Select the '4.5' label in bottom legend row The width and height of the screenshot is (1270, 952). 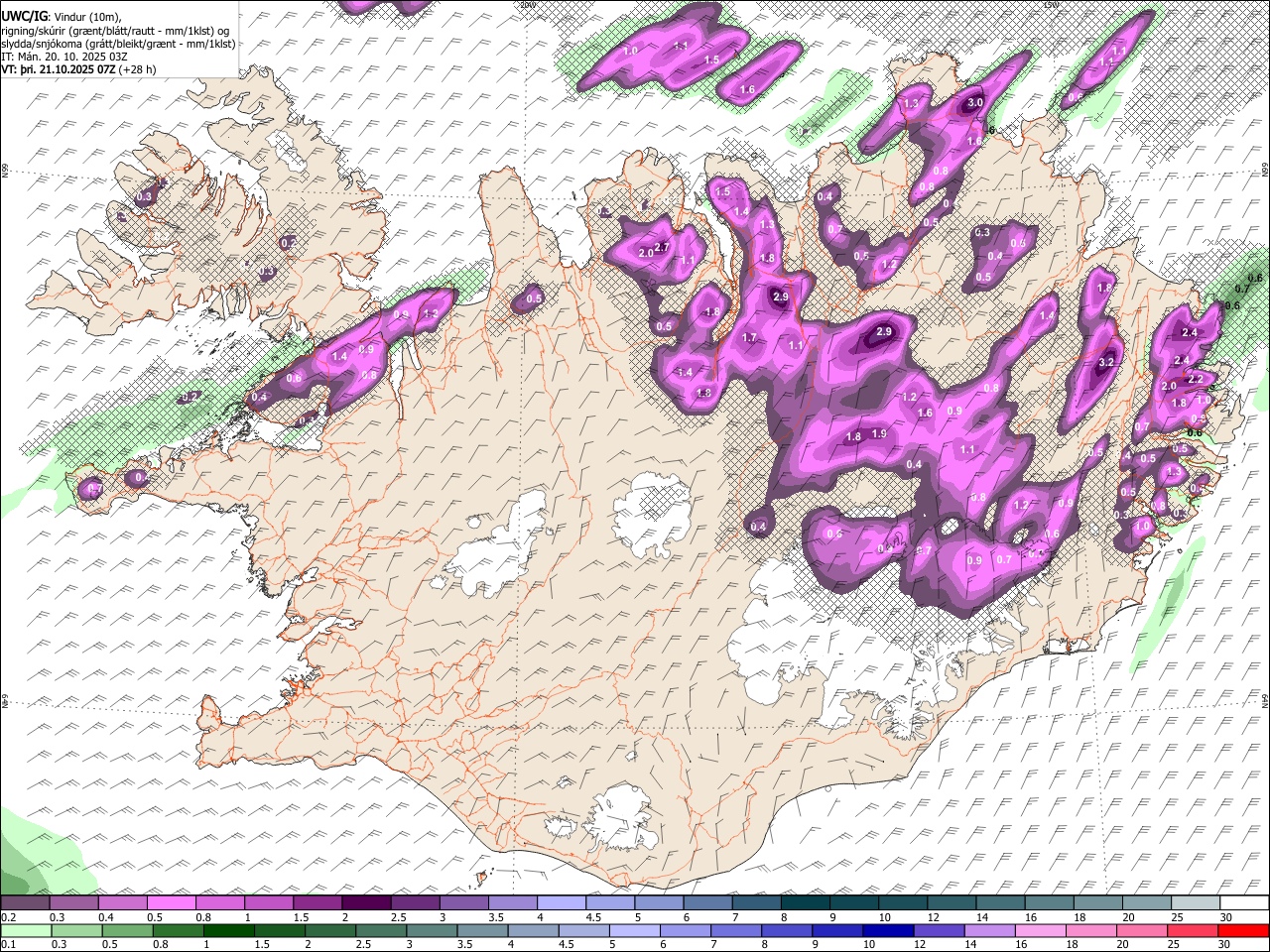tap(566, 944)
